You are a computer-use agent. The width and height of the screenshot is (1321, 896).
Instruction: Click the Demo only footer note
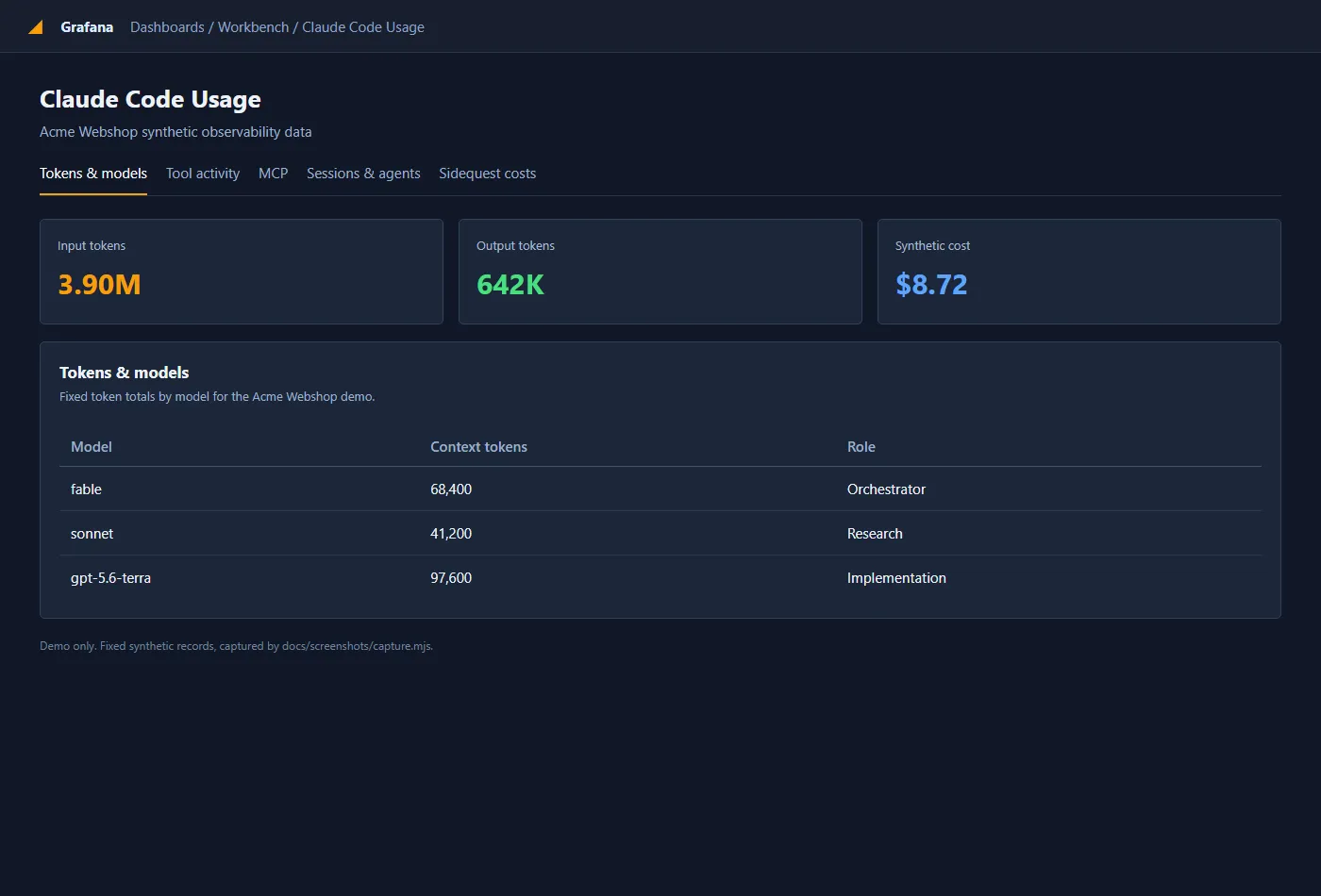[x=236, y=646]
